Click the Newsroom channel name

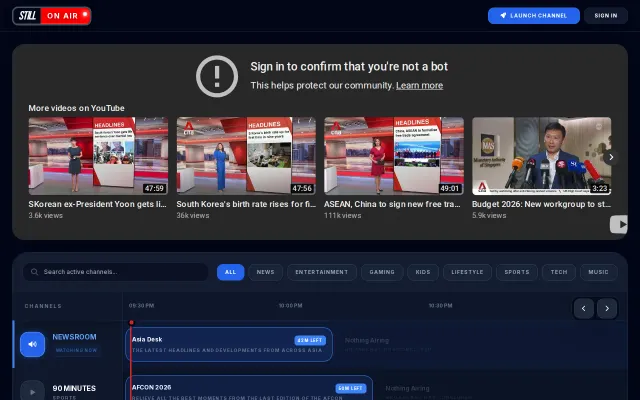(x=74, y=337)
